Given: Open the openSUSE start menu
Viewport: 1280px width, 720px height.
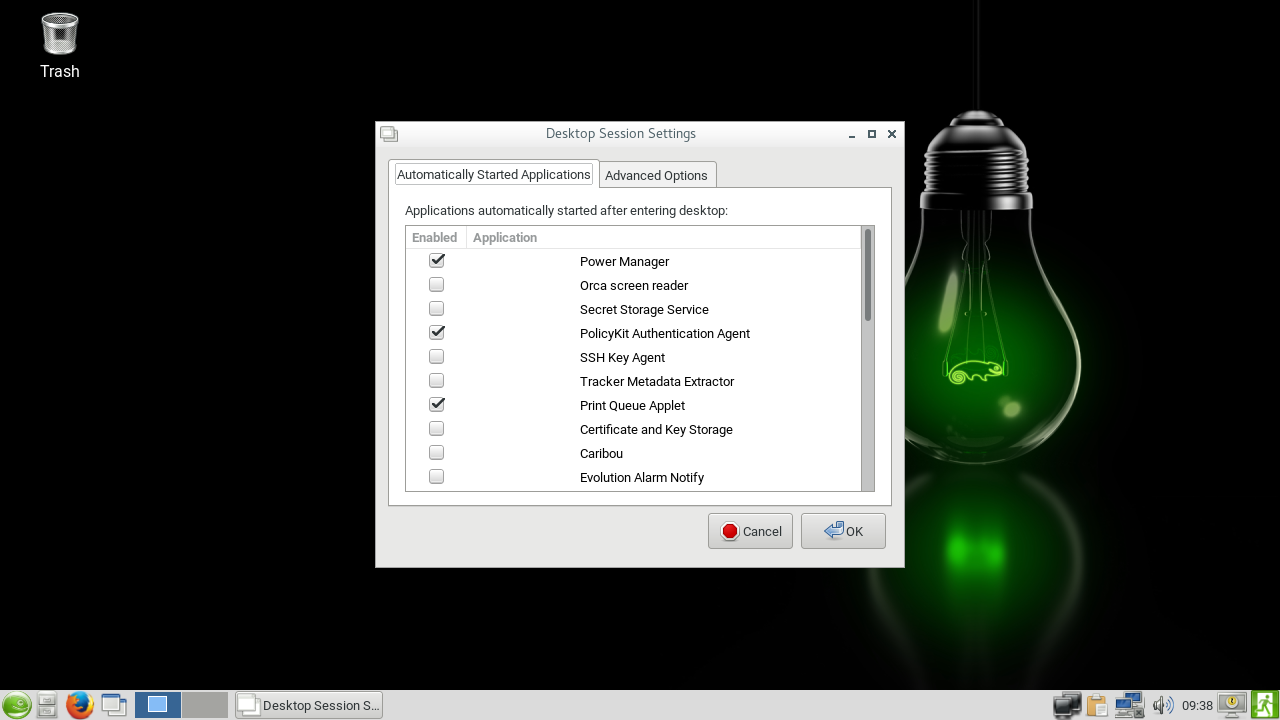Looking at the screenshot, I should click(16, 705).
